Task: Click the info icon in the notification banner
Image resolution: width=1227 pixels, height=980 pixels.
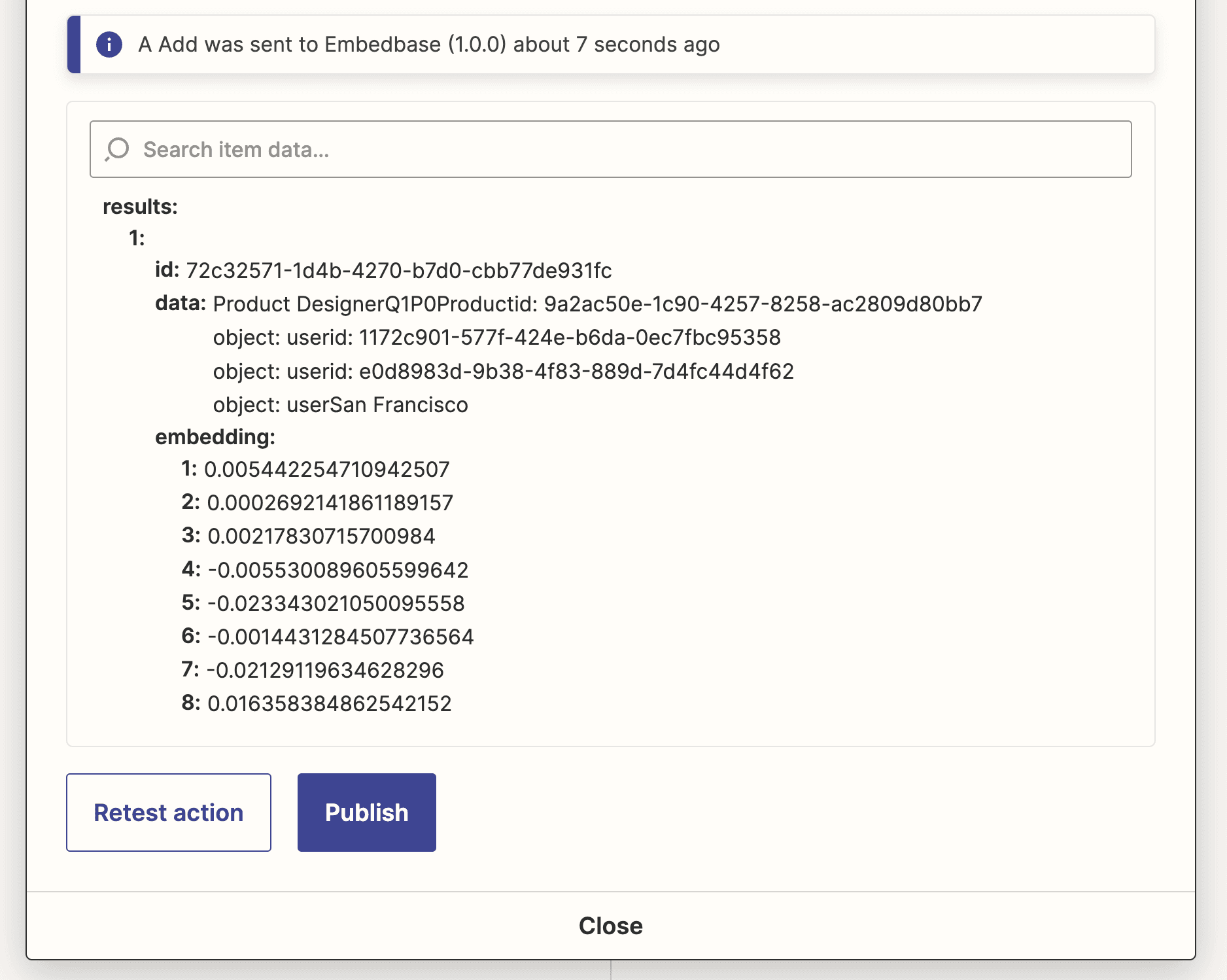Action: (x=109, y=44)
